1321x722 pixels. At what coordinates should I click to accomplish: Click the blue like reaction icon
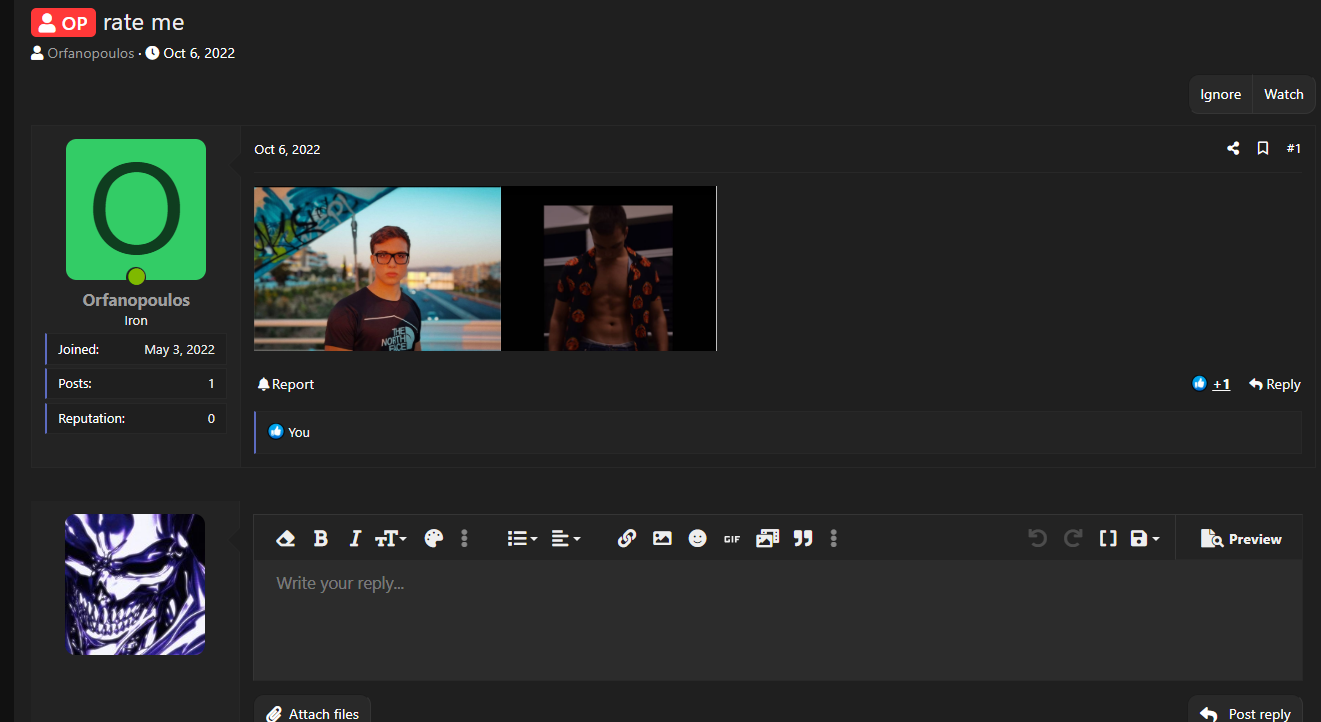[1199, 383]
